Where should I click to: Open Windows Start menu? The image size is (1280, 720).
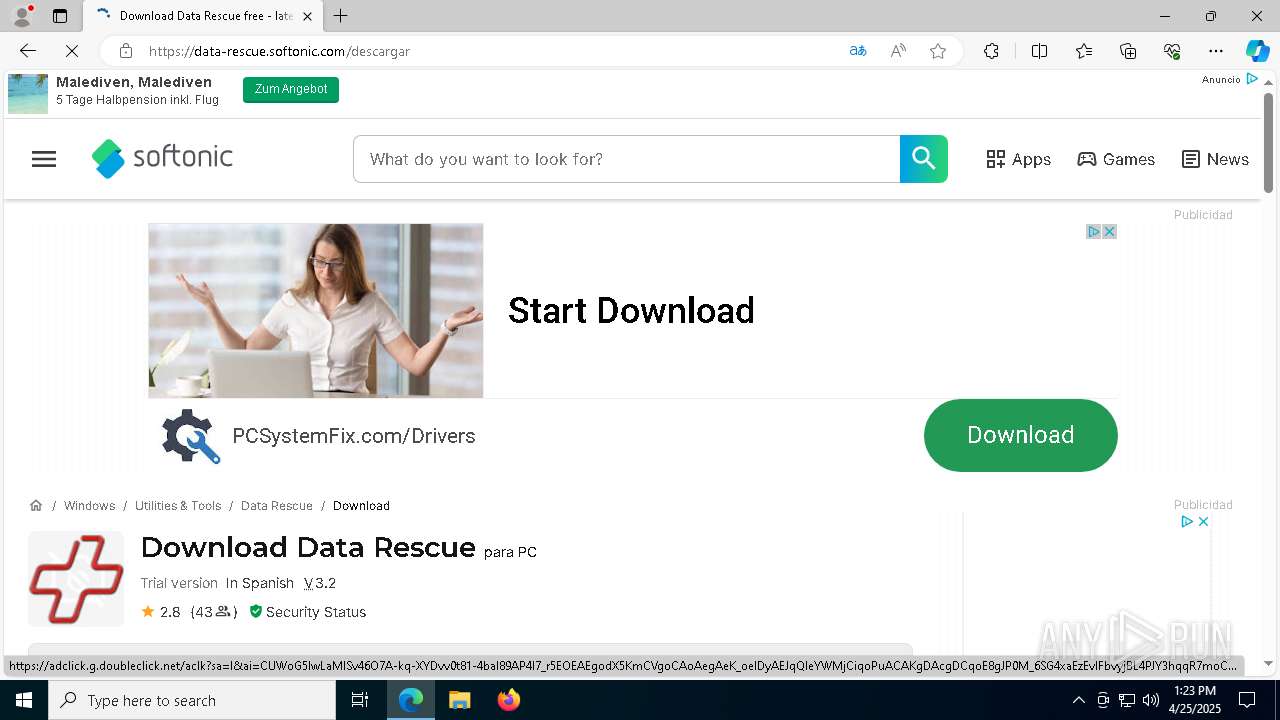point(24,700)
